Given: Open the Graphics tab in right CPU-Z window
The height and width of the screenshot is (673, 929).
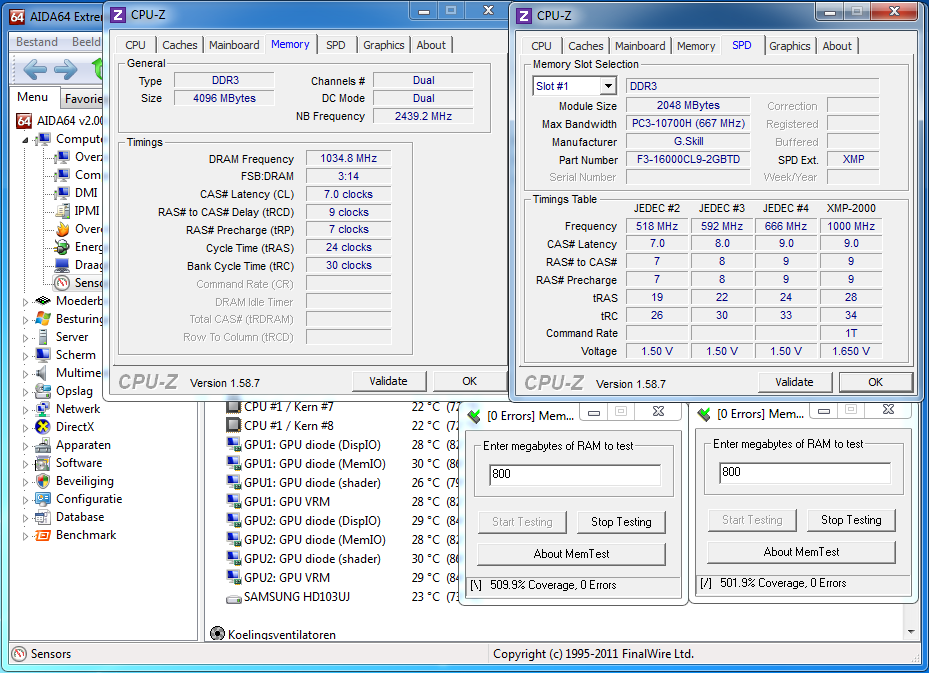Looking at the screenshot, I should point(790,46).
